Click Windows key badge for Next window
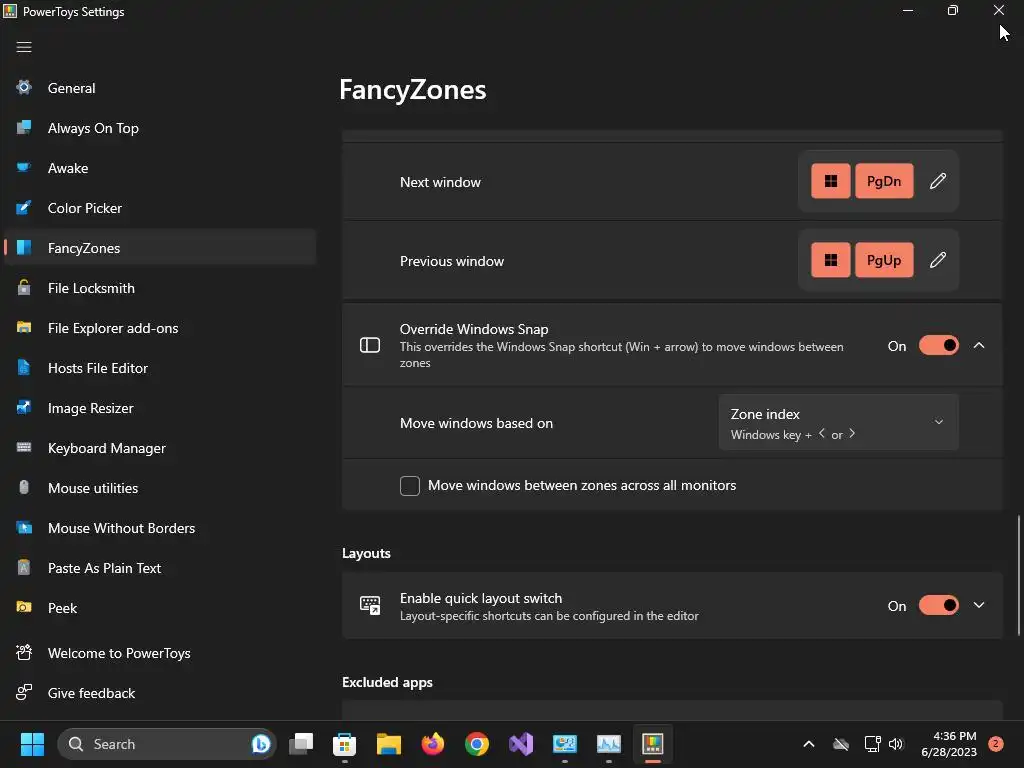Screen dimensions: 1024x768 831,181
